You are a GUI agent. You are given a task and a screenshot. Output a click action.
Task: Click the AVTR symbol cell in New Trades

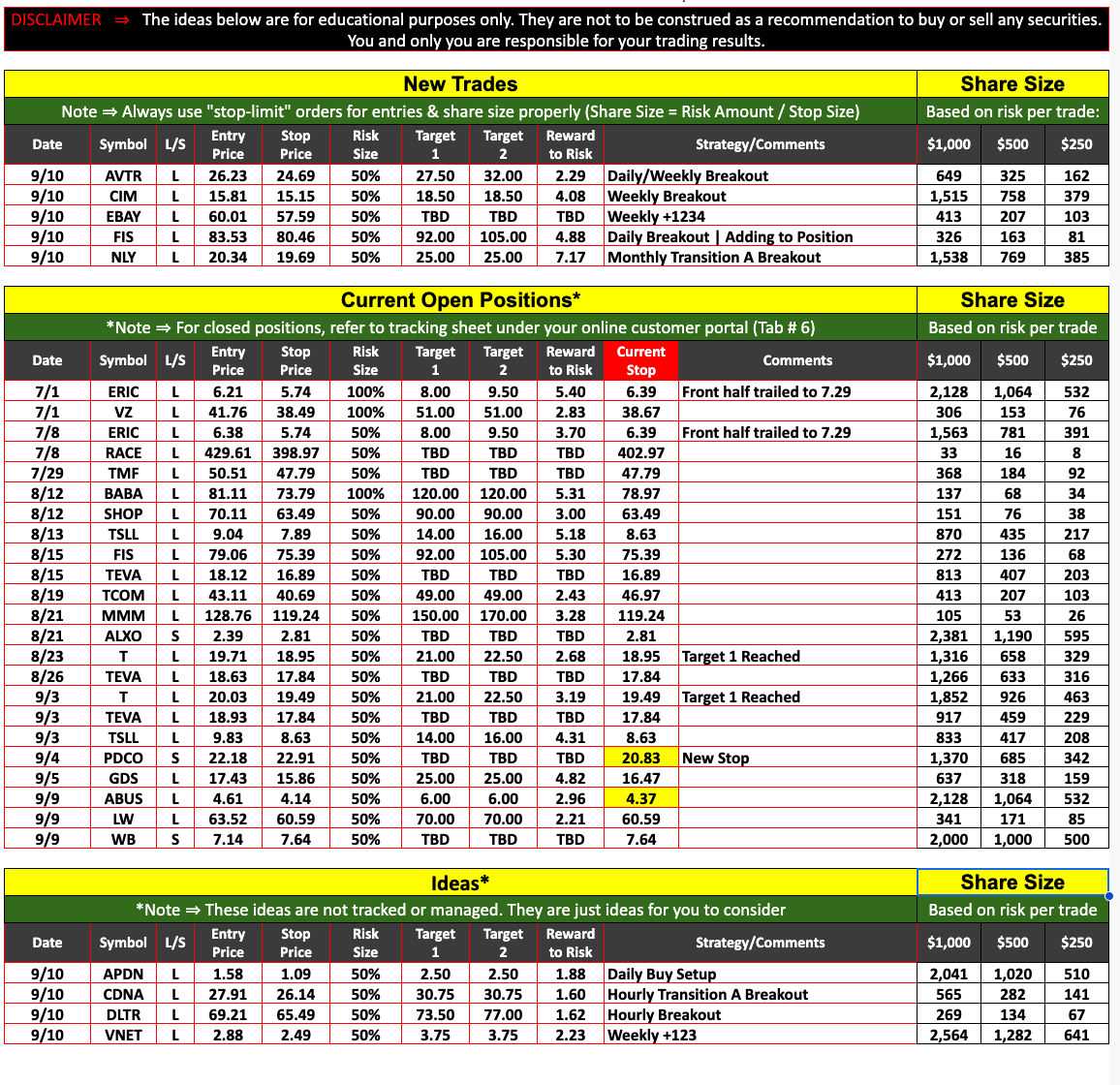(x=123, y=176)
